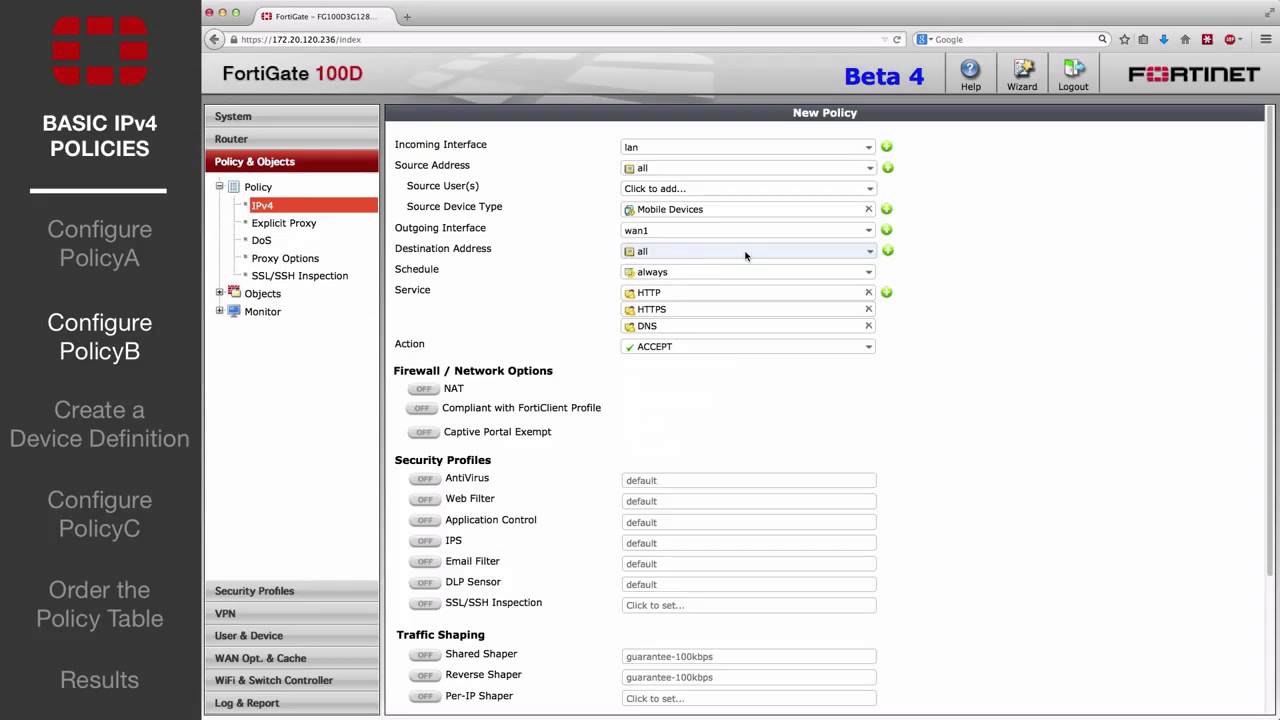Change Action from ACCEPT dropdown
The width and height of the screenshot is (1280, 720).
(x=748, y=347)
